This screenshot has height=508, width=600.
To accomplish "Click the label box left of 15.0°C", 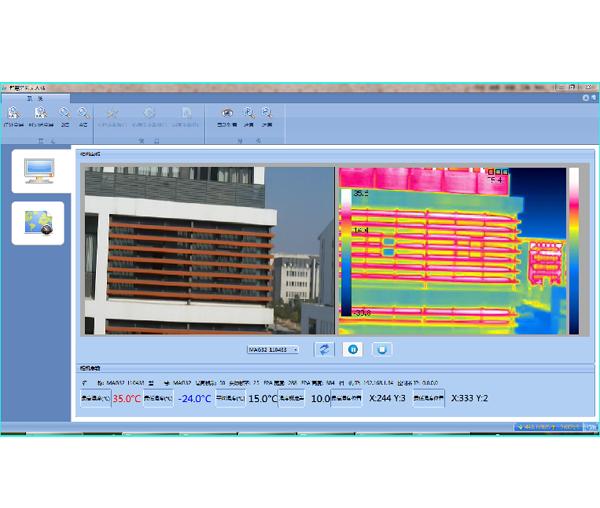I will coord(230,399).
